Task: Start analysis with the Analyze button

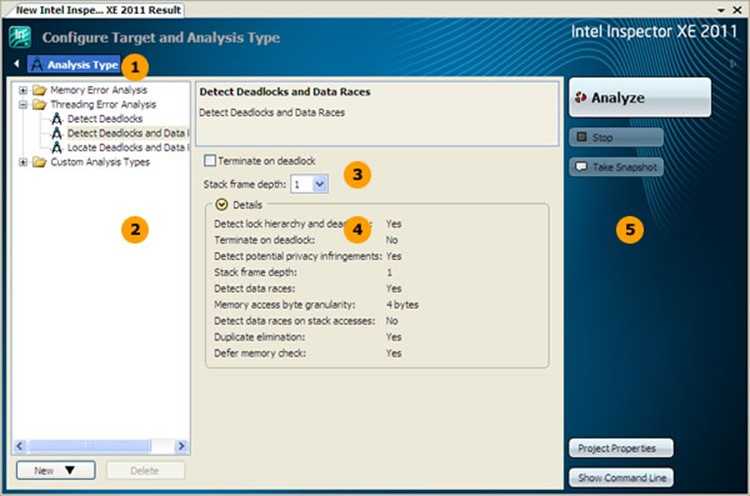Action: [x=640, y=98]
